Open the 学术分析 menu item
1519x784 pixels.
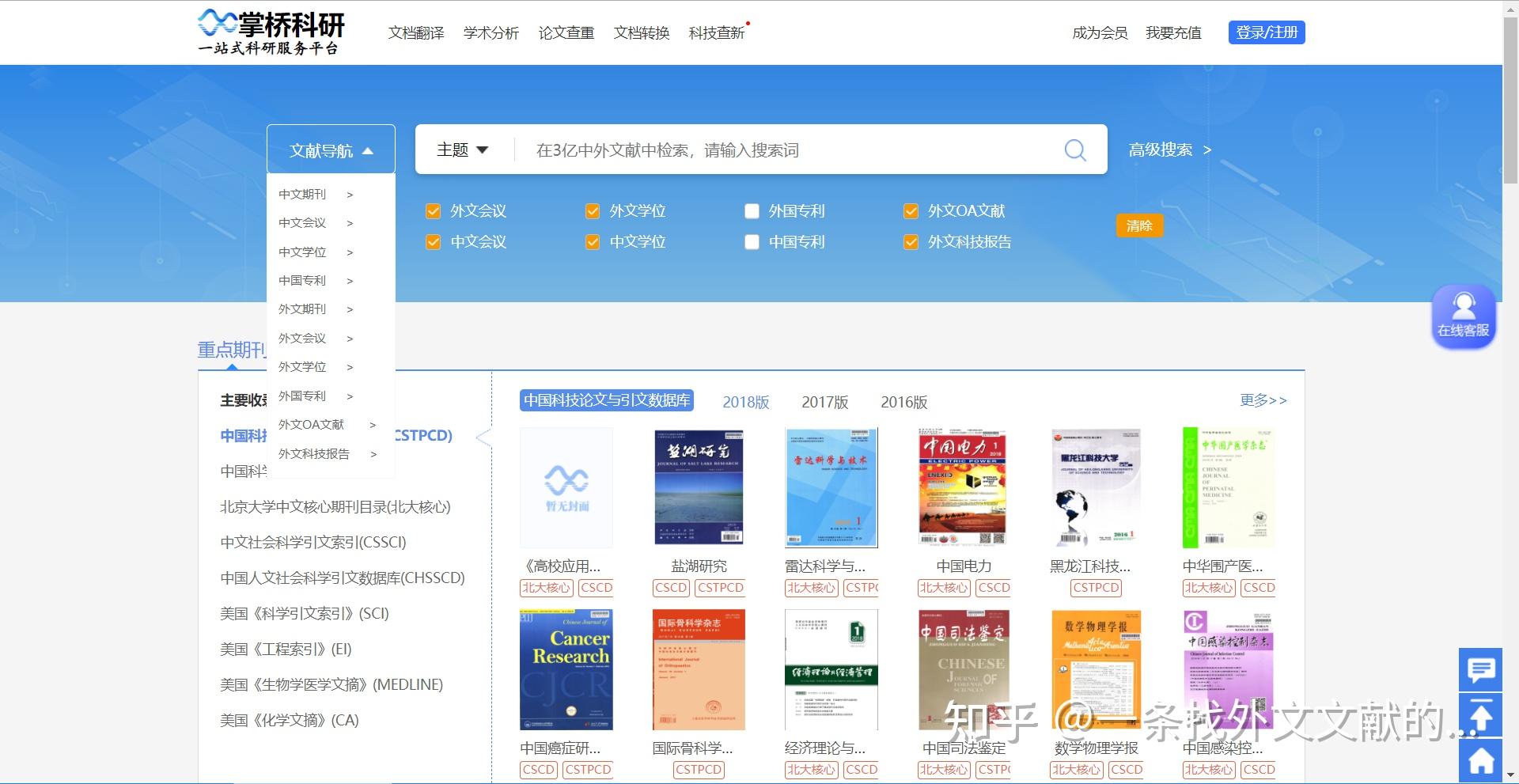click(x=491, y=32)
